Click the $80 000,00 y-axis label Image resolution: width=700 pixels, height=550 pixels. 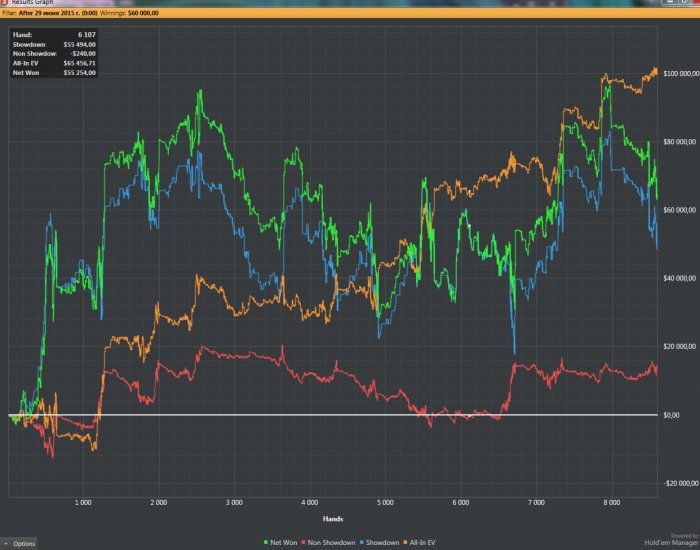tap(680, 142)
